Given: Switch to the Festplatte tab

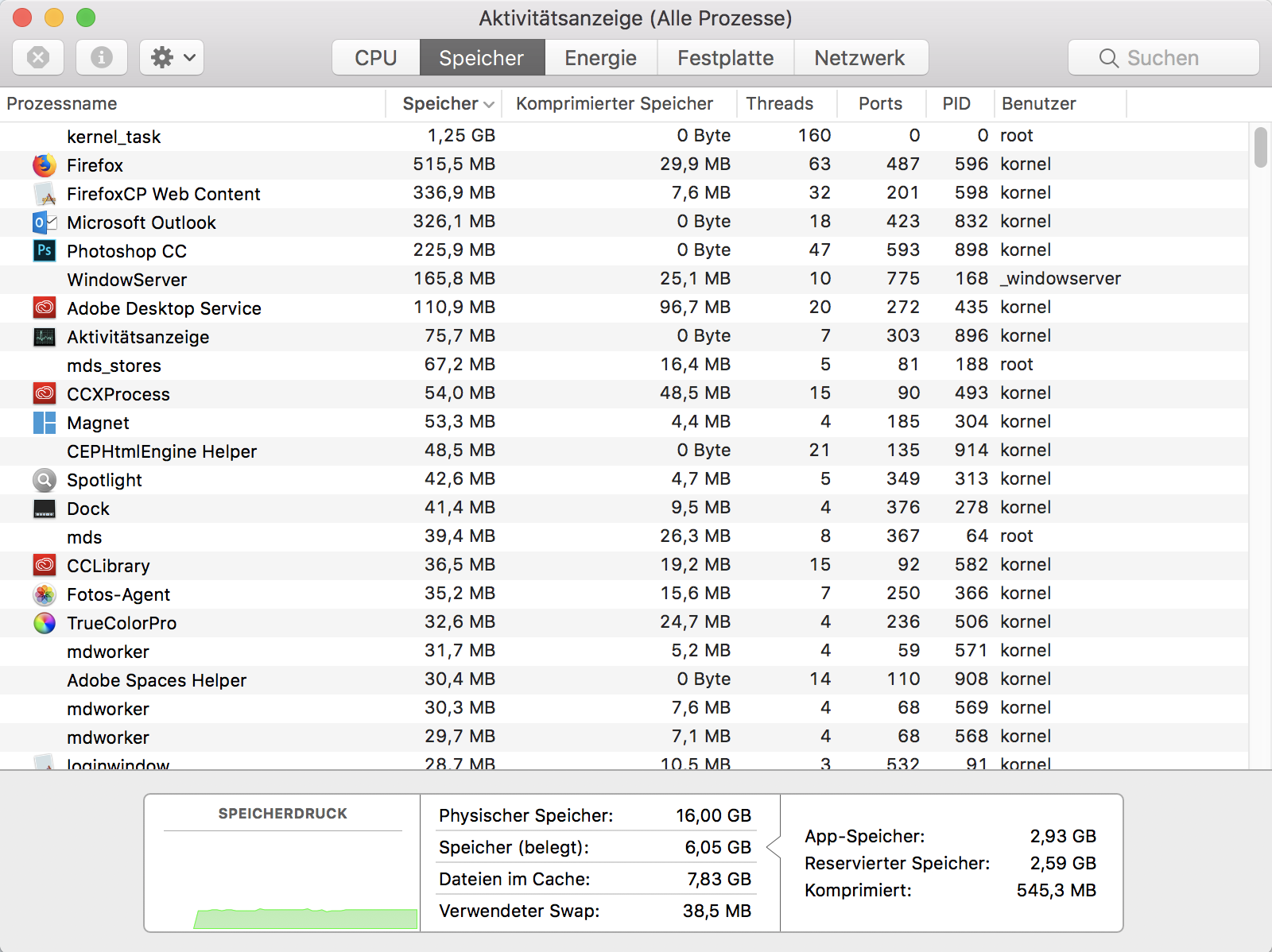Looking at the screenshot, I should pos(726,57).
